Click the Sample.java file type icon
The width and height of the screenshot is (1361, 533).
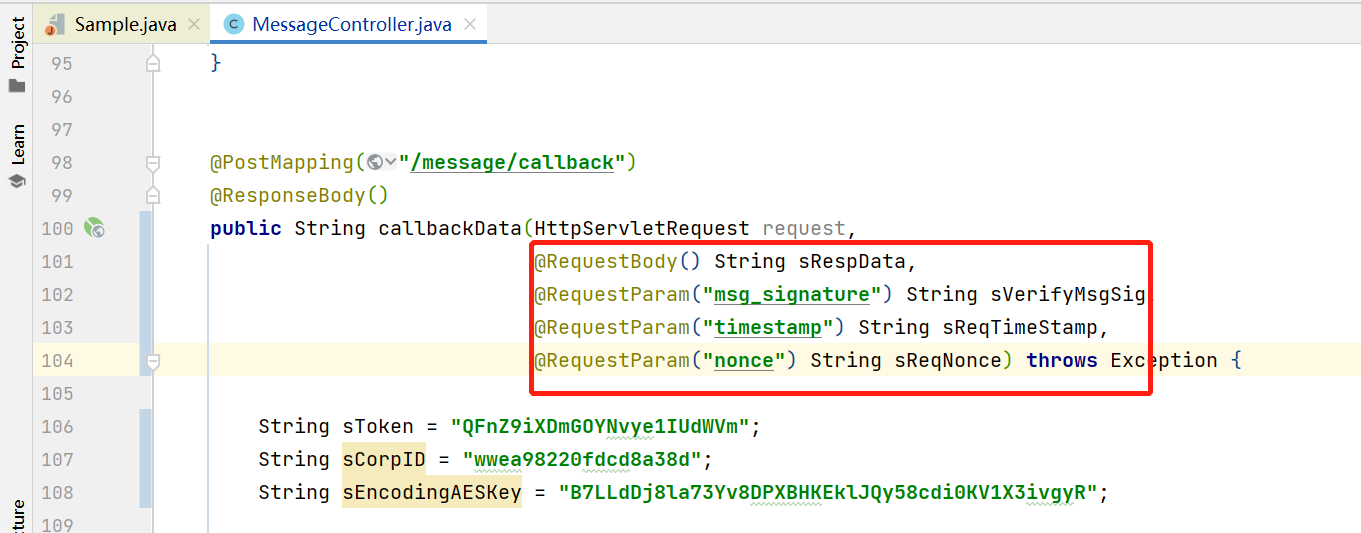(55, 24)
